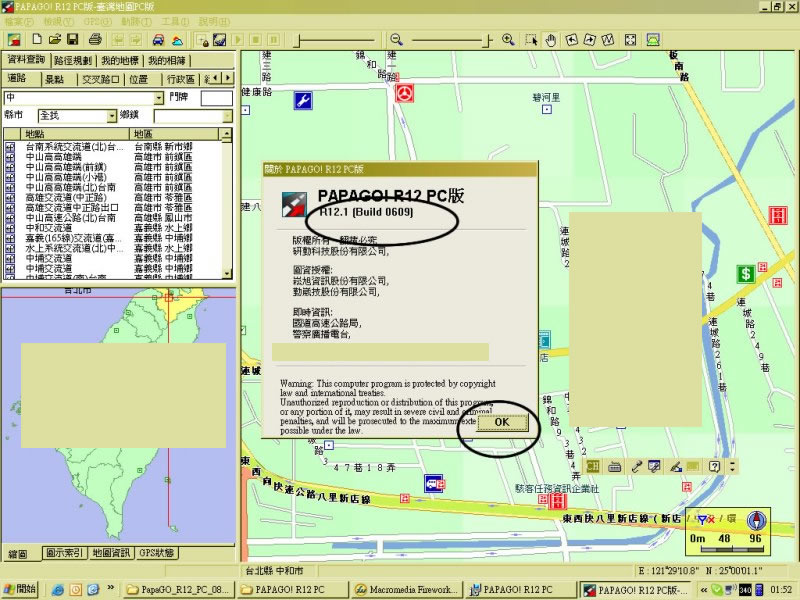Click the zoom in magnifier icon
This screenshot has width=800, height=600.
point(508,39)
